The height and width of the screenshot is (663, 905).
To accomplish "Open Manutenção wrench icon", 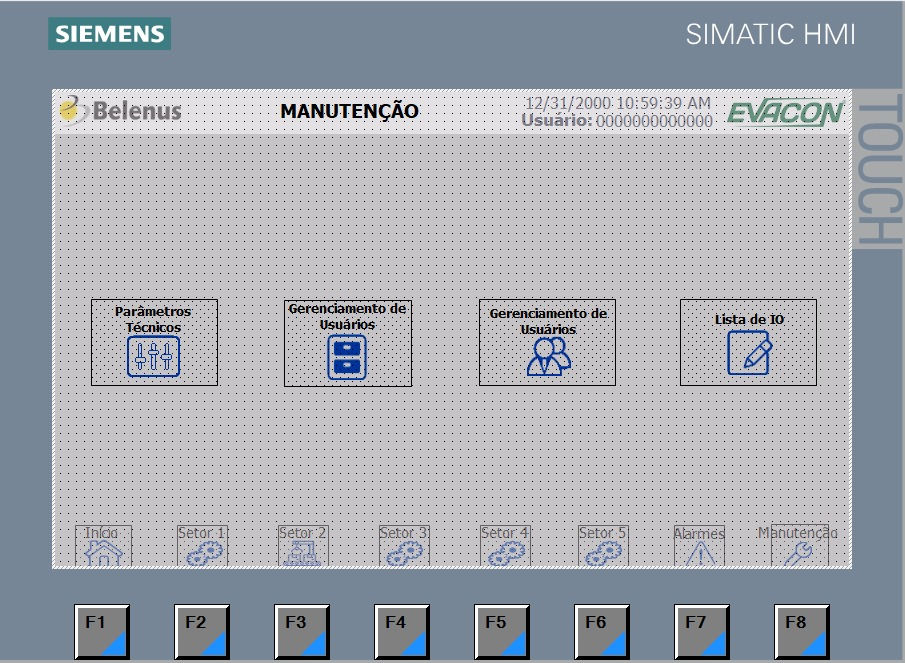I will coord(798,554).
